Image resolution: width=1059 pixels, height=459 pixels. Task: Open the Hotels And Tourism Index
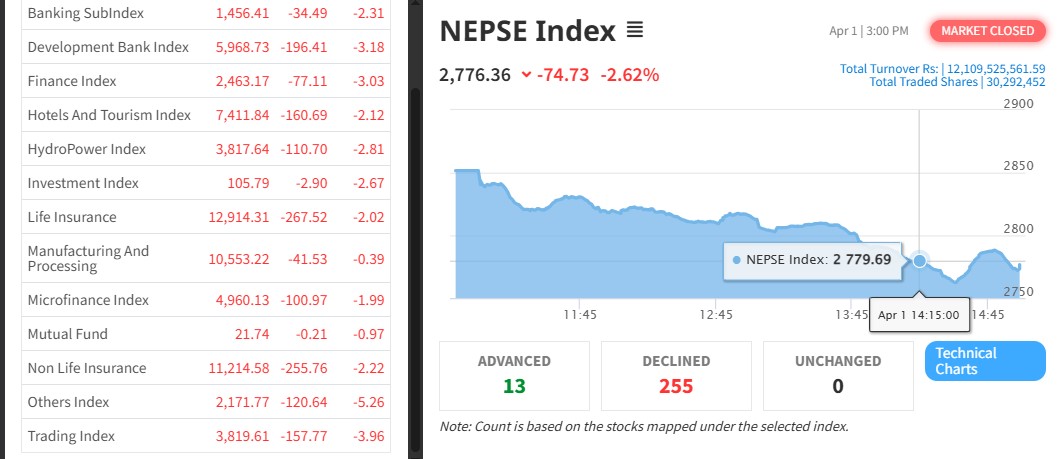pyautogui.click(x=109, y=115)
